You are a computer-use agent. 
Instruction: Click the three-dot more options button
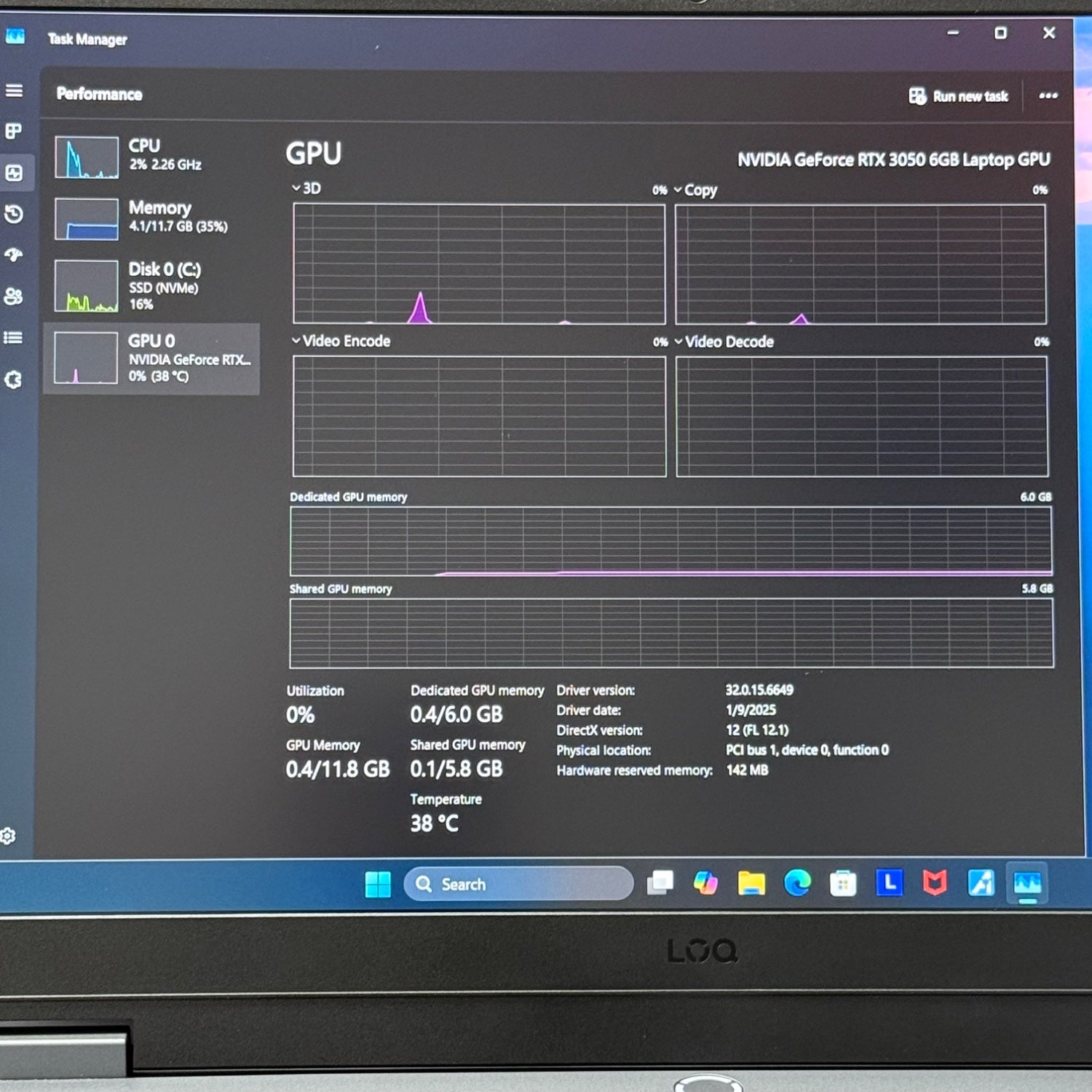(x=1048, y=96)
